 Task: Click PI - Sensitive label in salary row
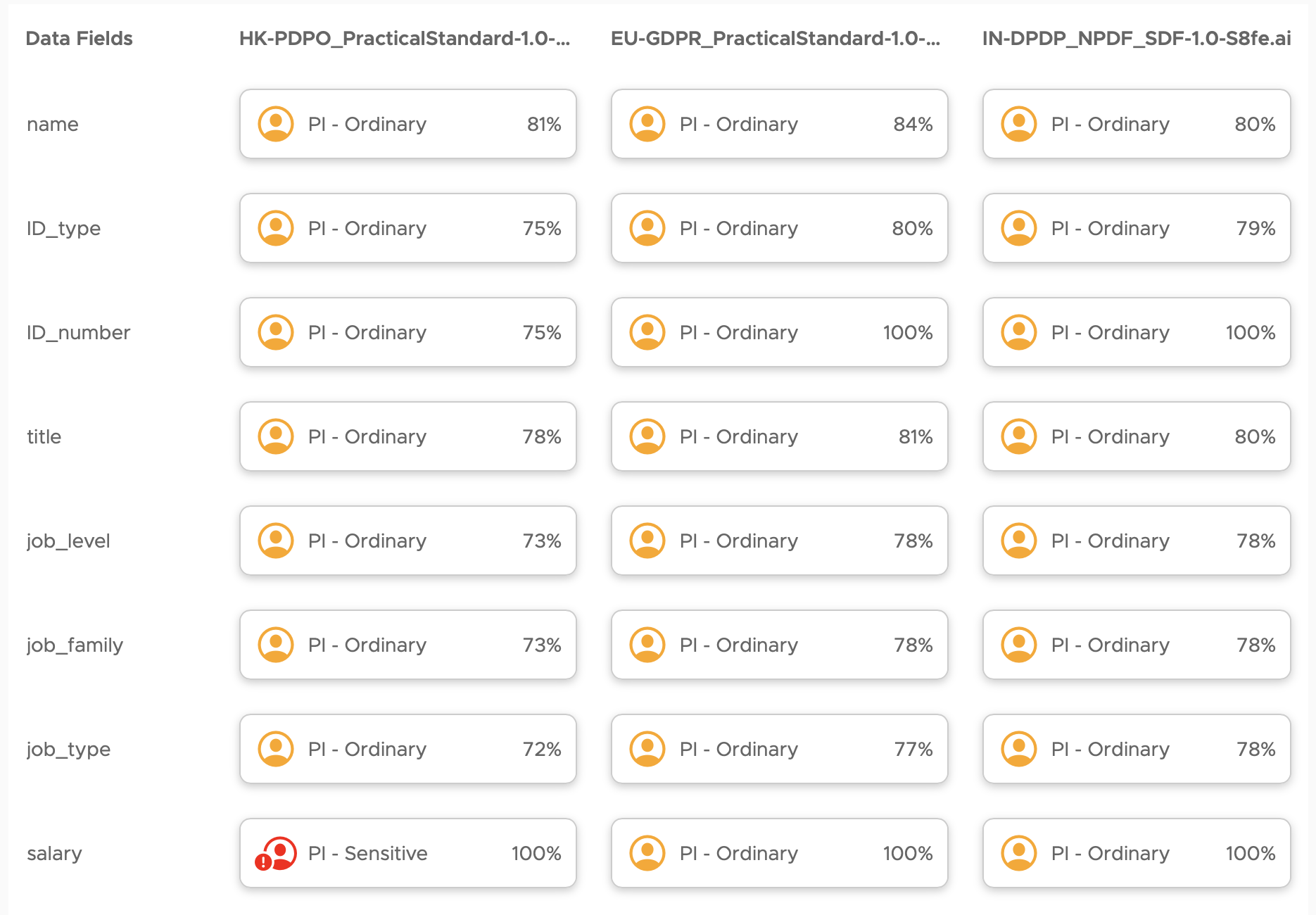(367, 853)
